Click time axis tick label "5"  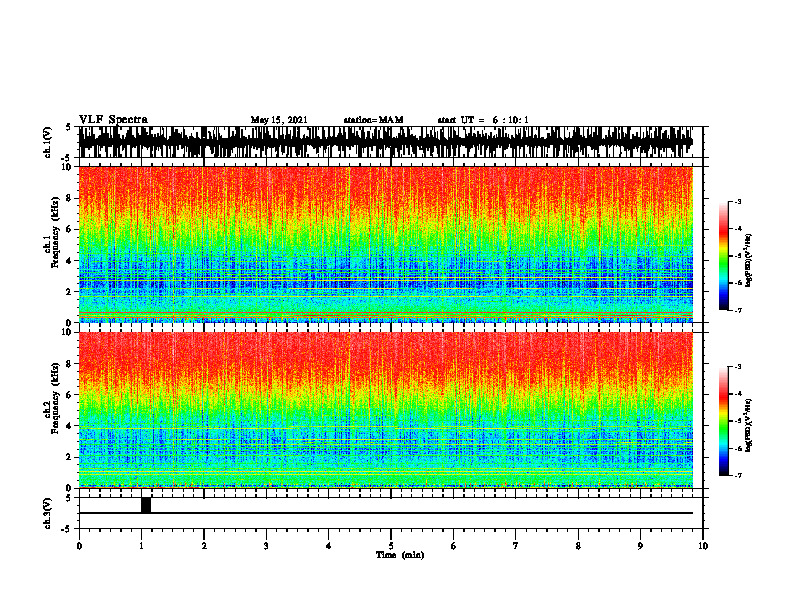(x=391, y=546)
